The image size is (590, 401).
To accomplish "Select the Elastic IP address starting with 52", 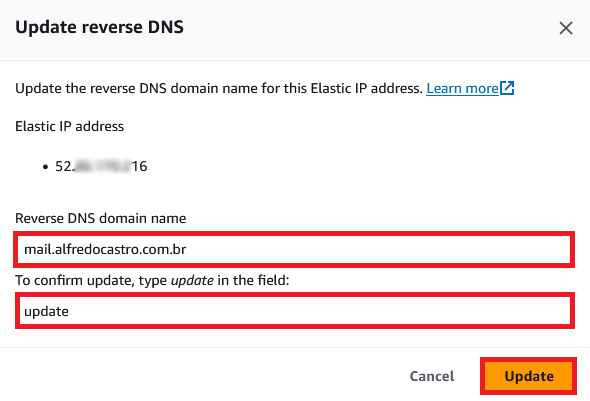I will (x=101, y=166).
